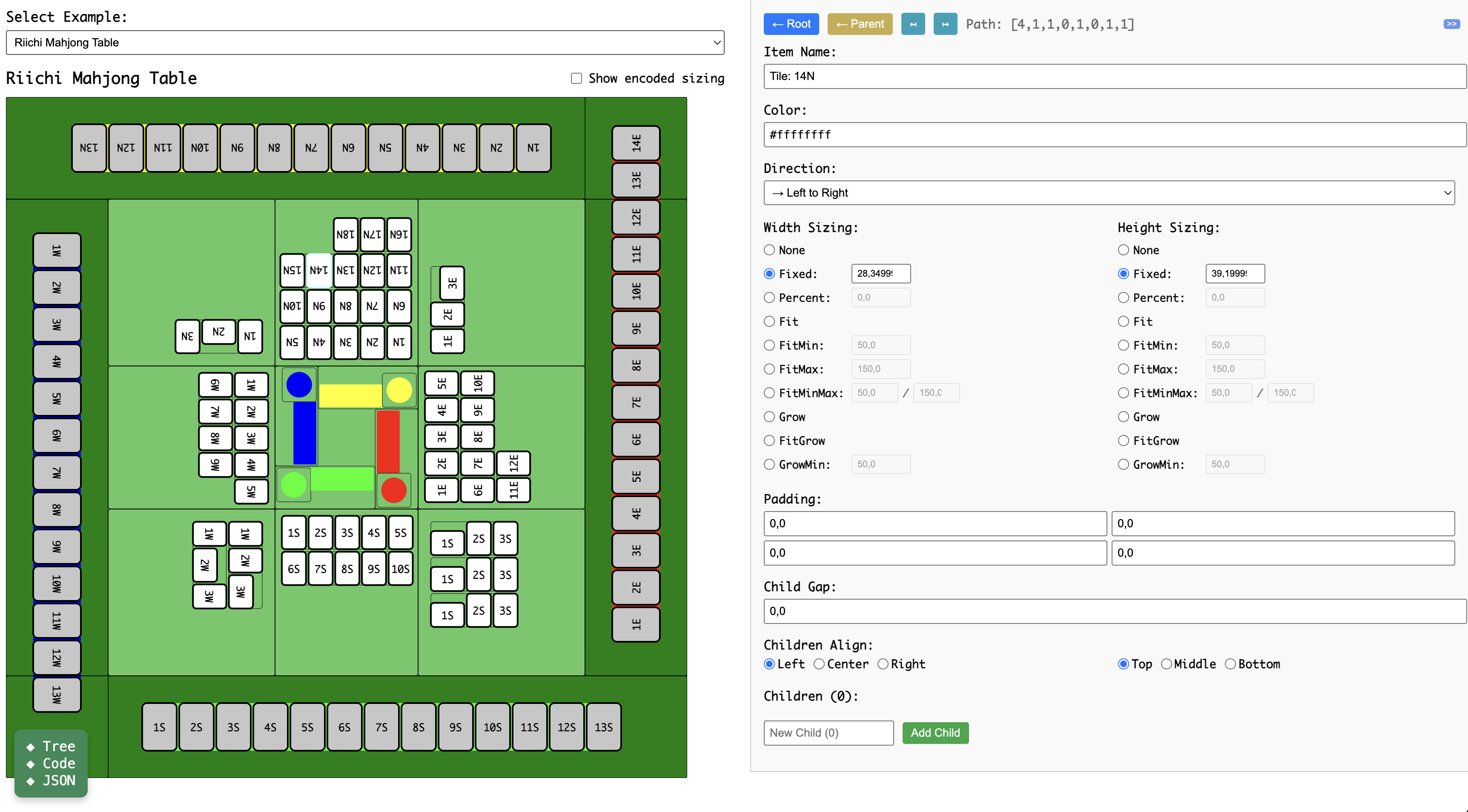Click the New Child name field
Viewport: 1468px width, 812px height.
[828, 733]
